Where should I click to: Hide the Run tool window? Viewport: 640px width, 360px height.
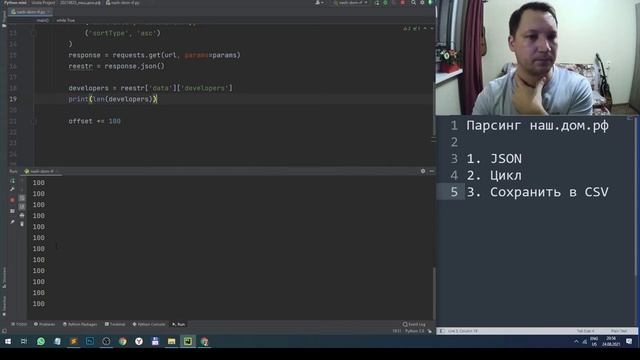pos(431,171)
